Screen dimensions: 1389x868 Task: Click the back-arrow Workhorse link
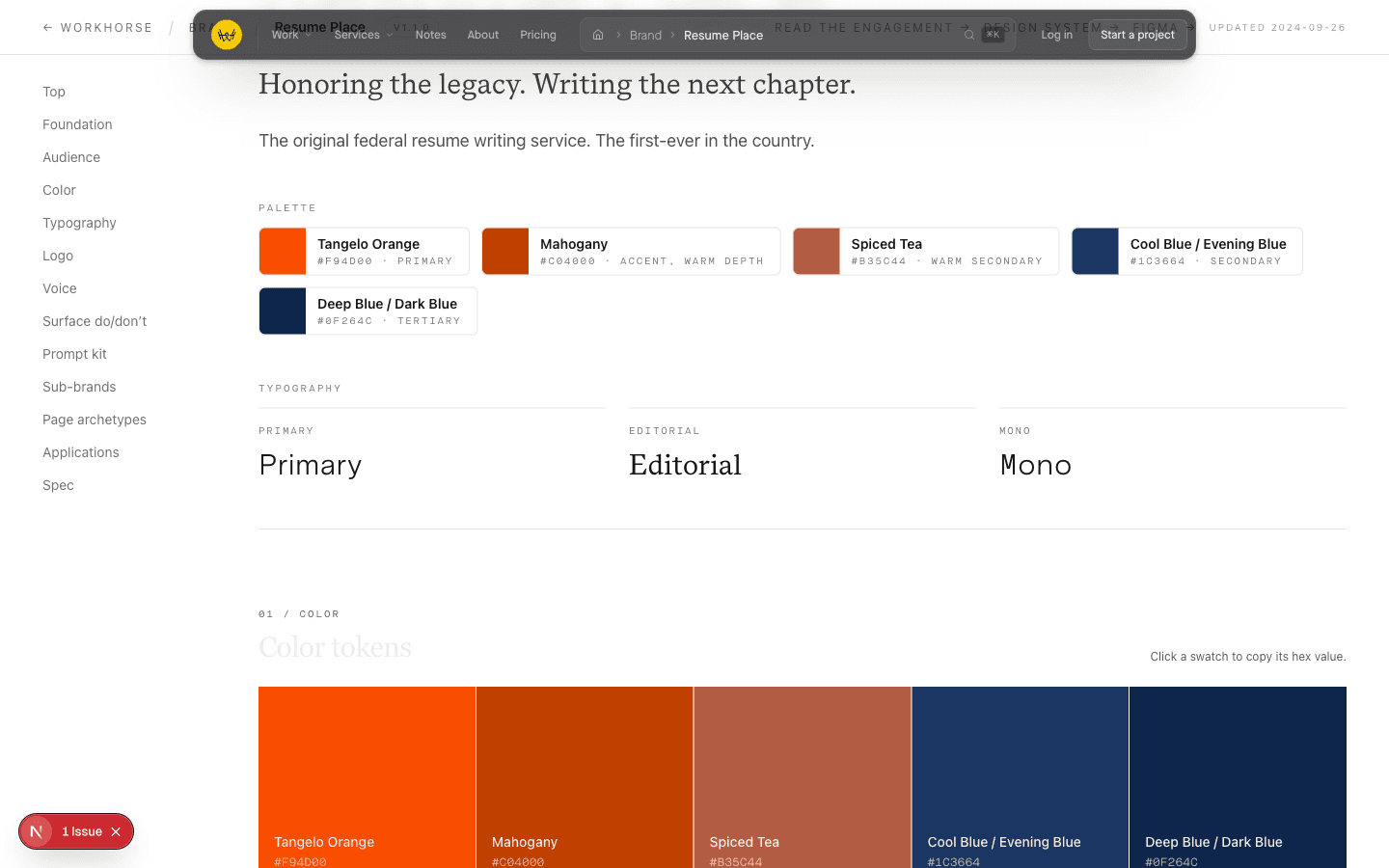(97, 28)
